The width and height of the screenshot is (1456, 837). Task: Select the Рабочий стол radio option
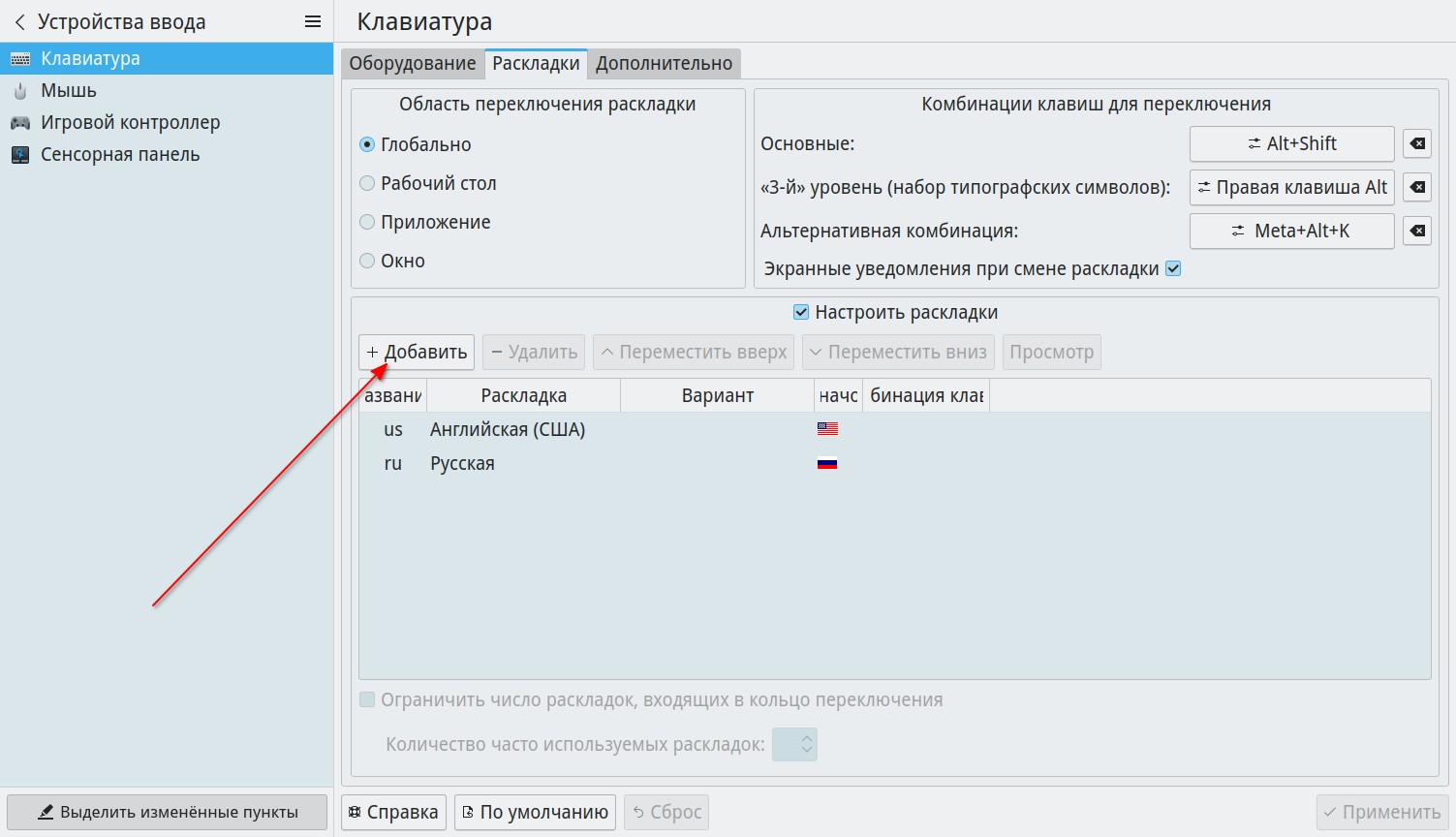coord(367,183)
